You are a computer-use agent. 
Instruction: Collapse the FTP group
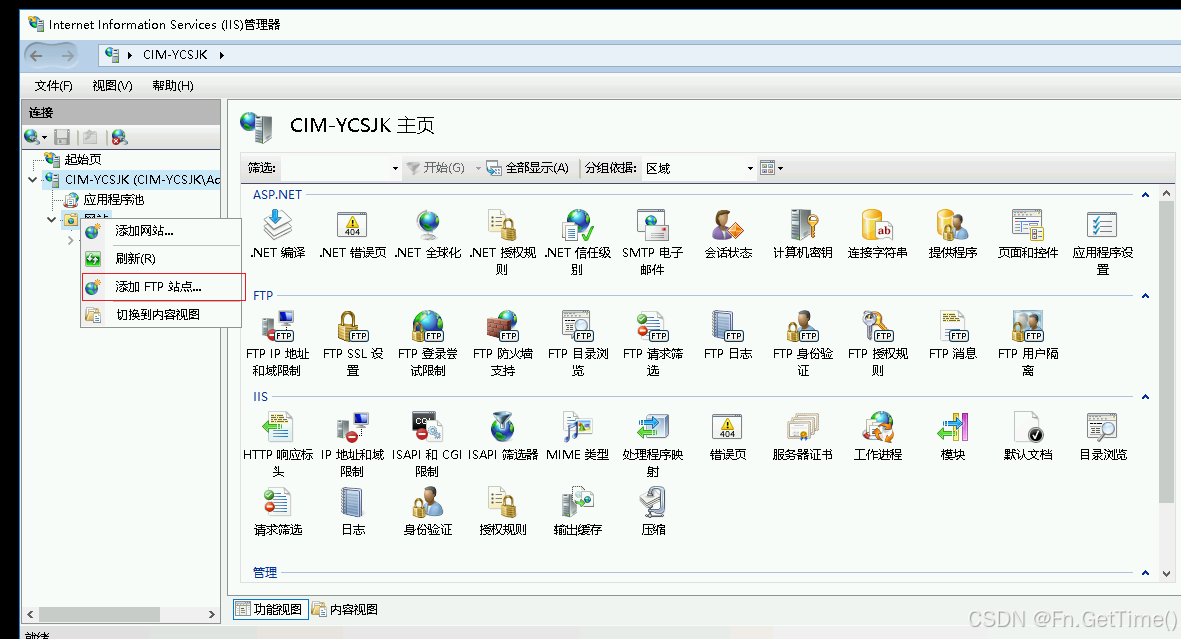pos(1145,296)
